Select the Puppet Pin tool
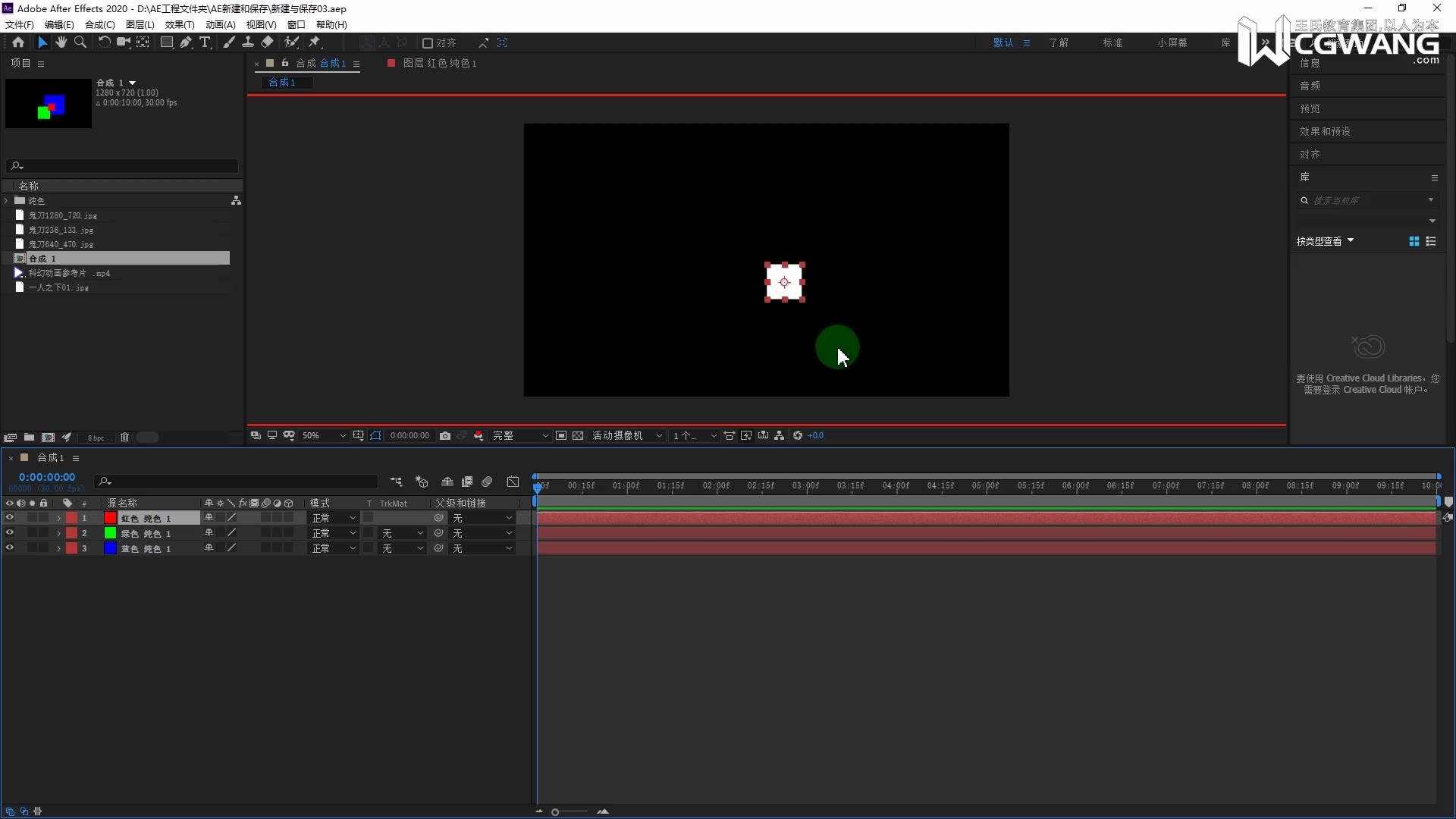 (x=315, y=42)
